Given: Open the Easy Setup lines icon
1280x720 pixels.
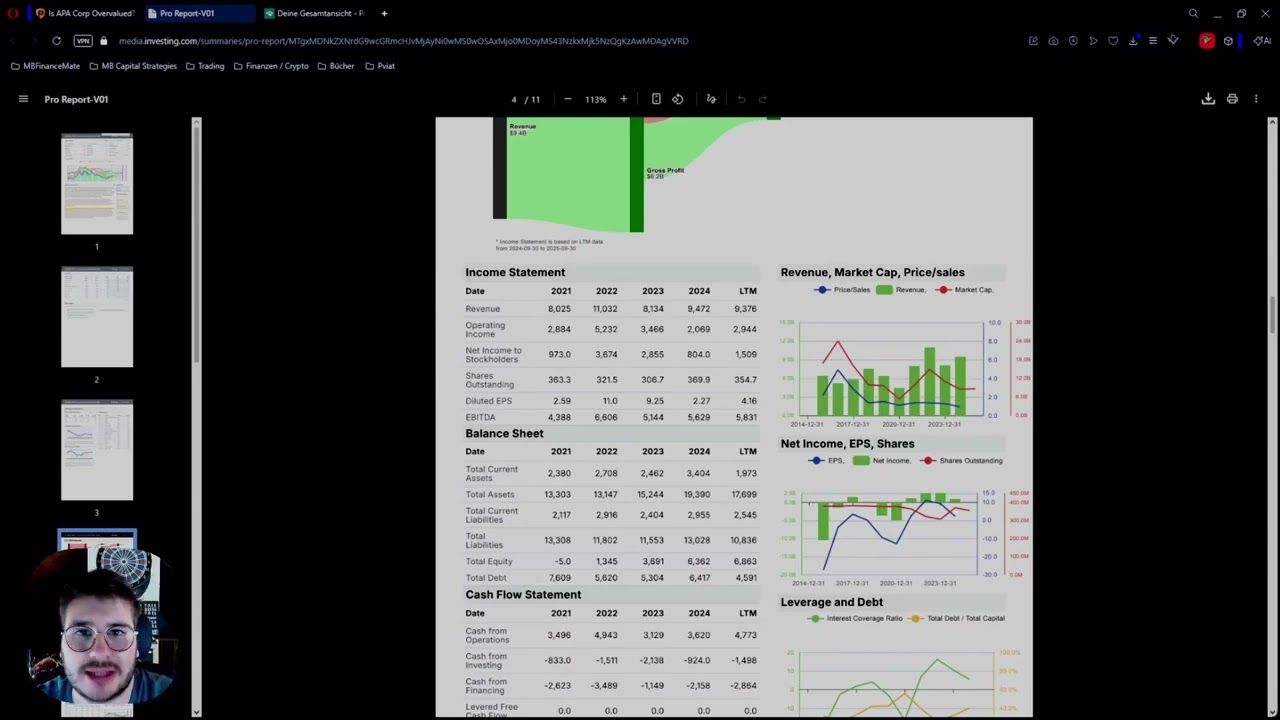Looking at the screenshot, I should (x=1153, y=41).
